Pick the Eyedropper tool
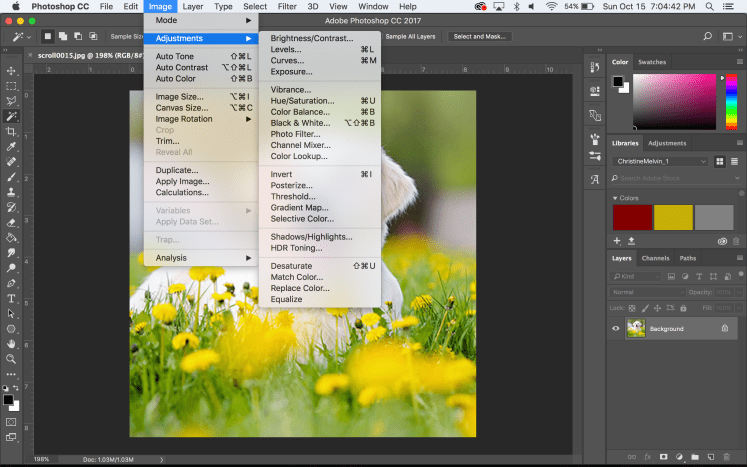The height and width of the screenshot is (467, 747). [11, 146]
